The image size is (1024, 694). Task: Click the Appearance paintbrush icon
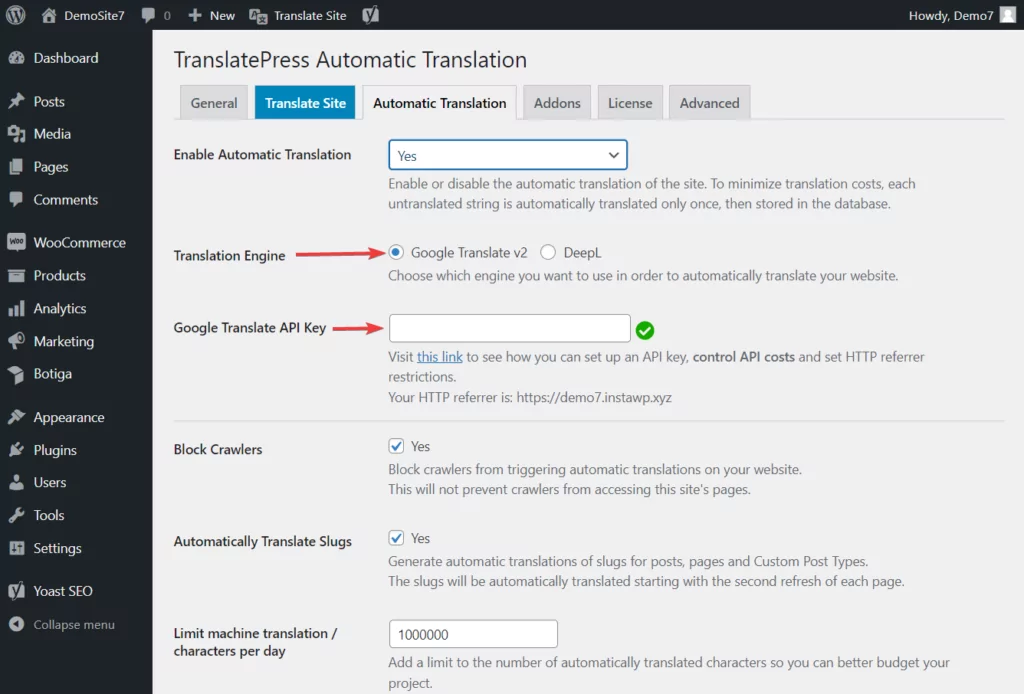tap(17, 417)
